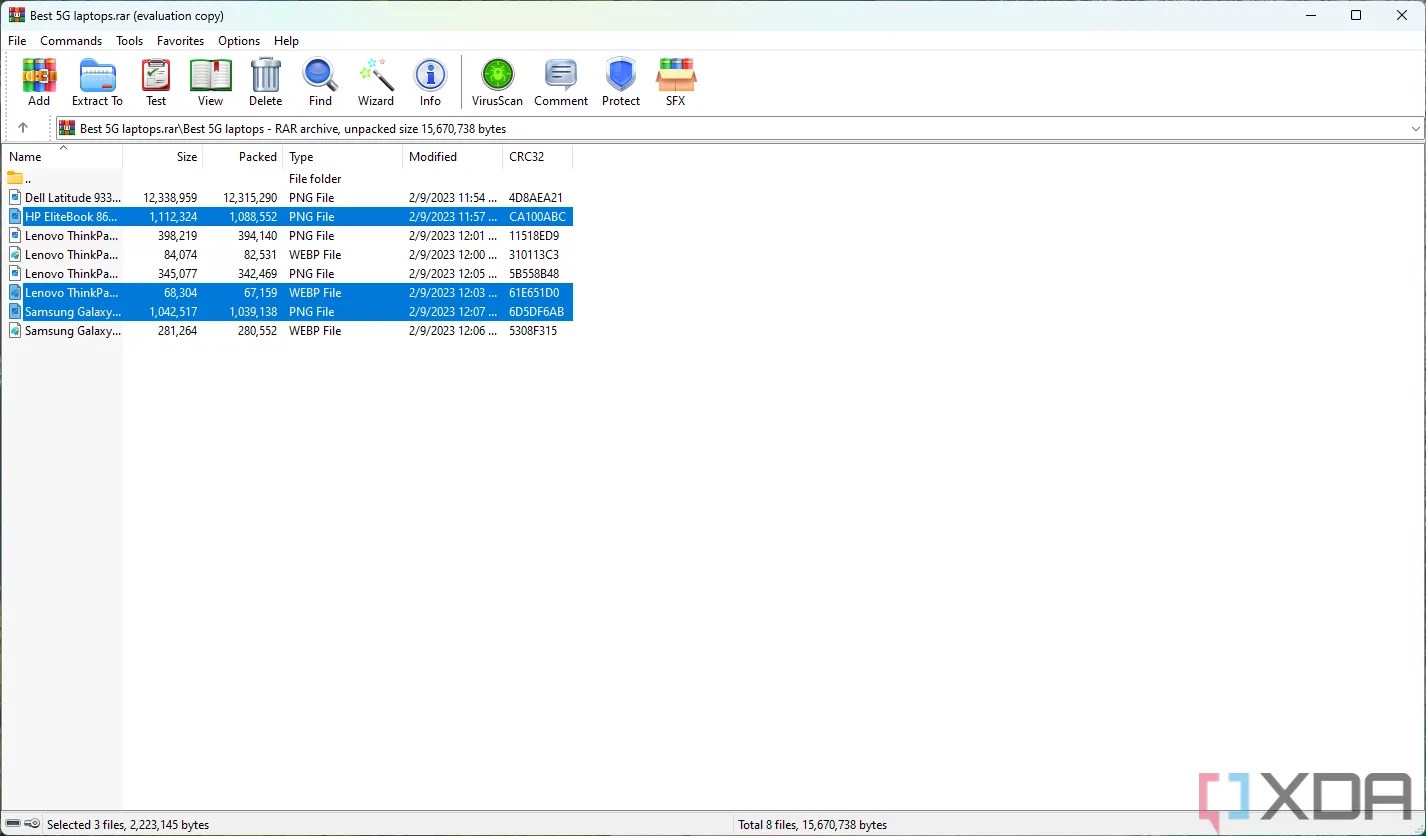Sort files by the Name column header
The width and height of the screenshot is (1426, 836).
tap(24, 157)
